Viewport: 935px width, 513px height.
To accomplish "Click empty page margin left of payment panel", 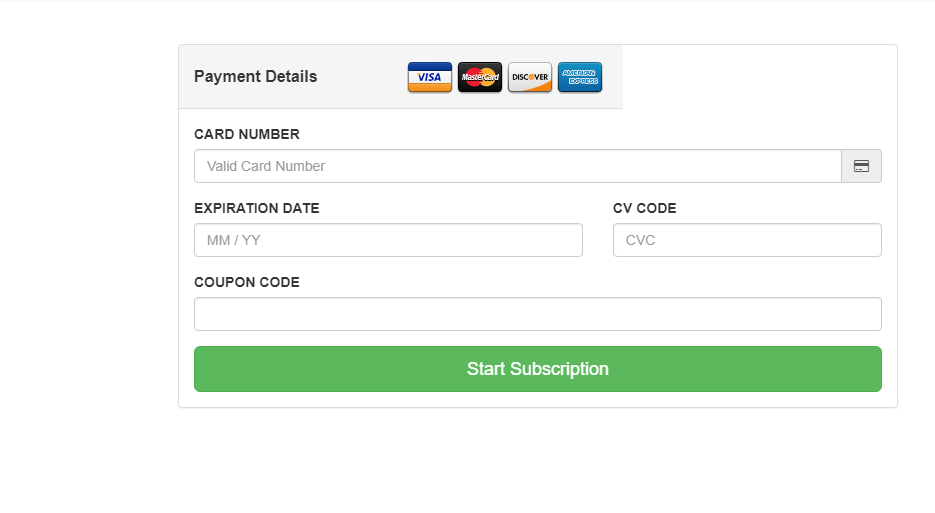I will tap(88, 225).
